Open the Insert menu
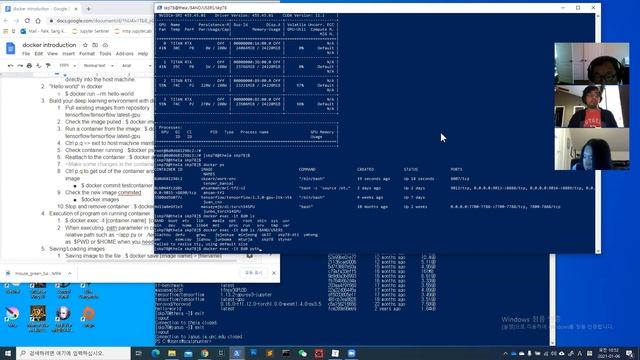The image size is (640, 360). [68, 53]
